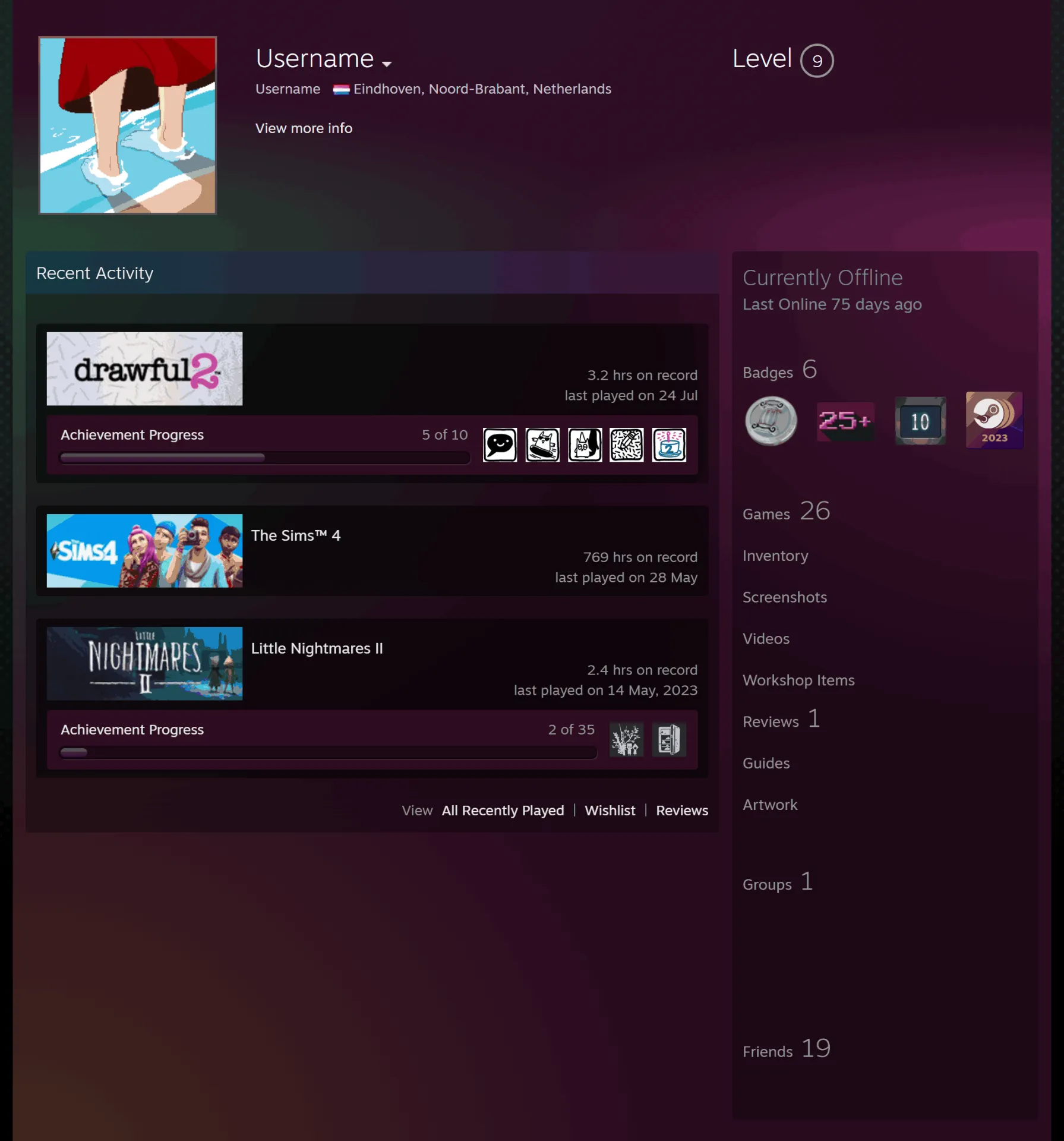The height and width of the screenshot is (1141, 1064).
Task: Open Groups 1 in sidebar
Action: pyautogui.click(x=778, y=882)
